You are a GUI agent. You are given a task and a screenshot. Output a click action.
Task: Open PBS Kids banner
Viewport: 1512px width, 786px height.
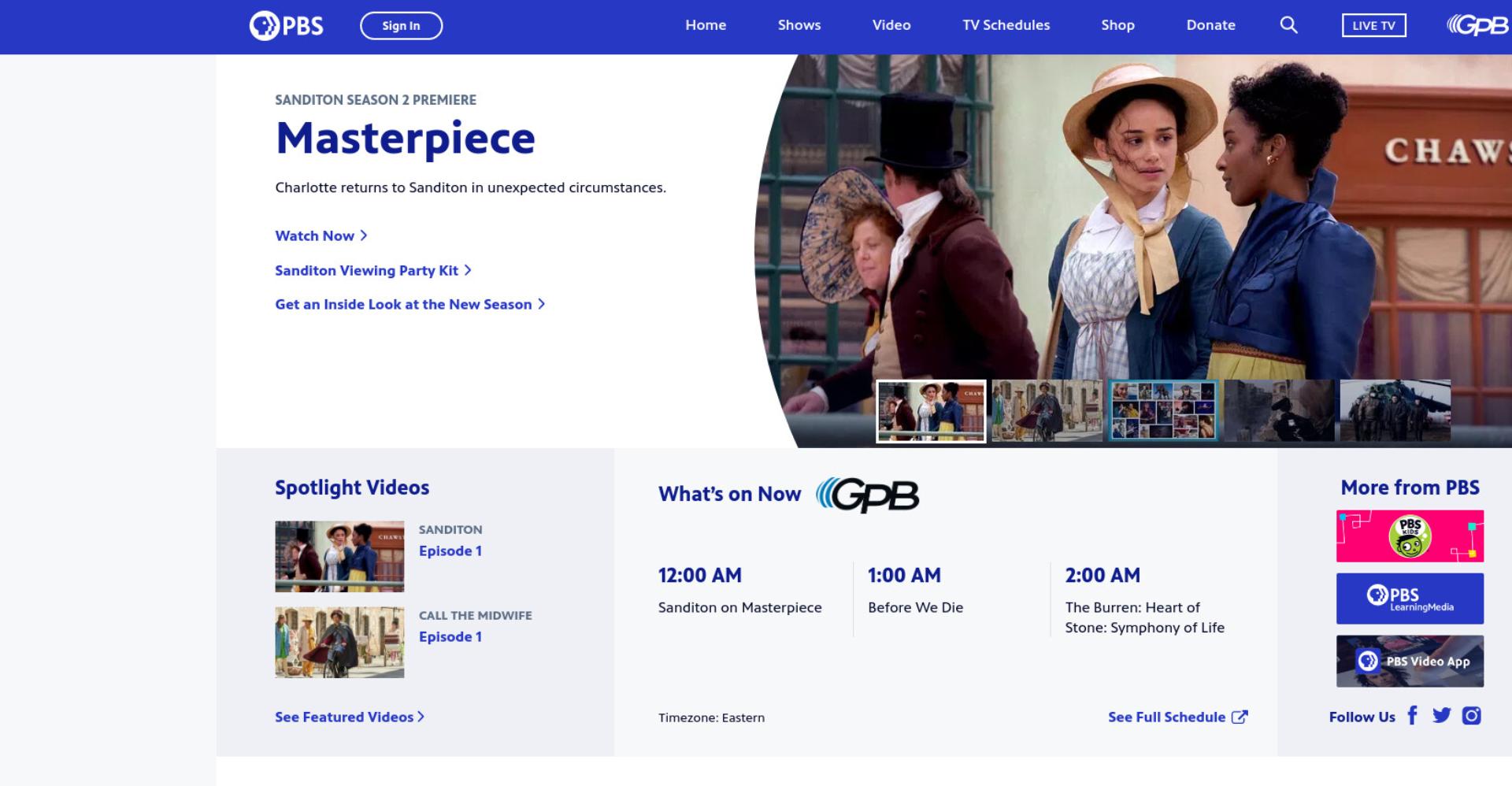pos(1410,536)
